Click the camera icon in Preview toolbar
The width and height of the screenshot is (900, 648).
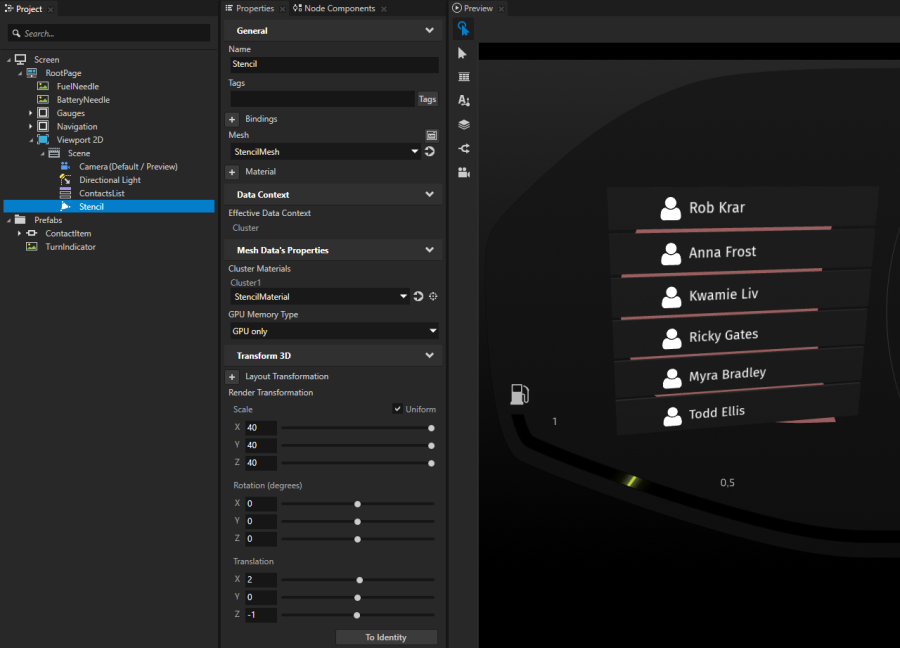463,173
